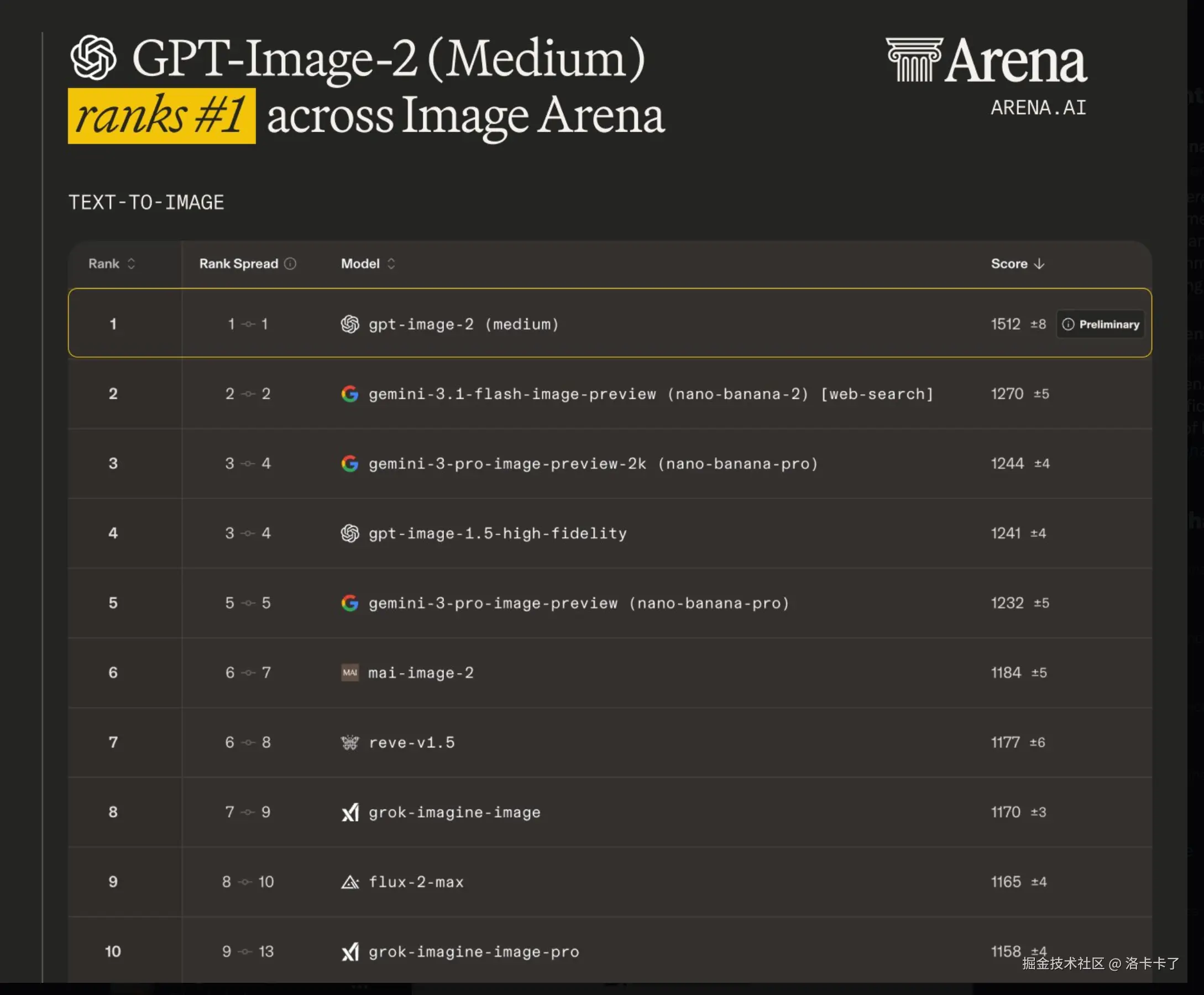This screenshot has width=1204, height=995.
Task: Click the MAI icon beside mai-image-2
Action: point(349,672)
